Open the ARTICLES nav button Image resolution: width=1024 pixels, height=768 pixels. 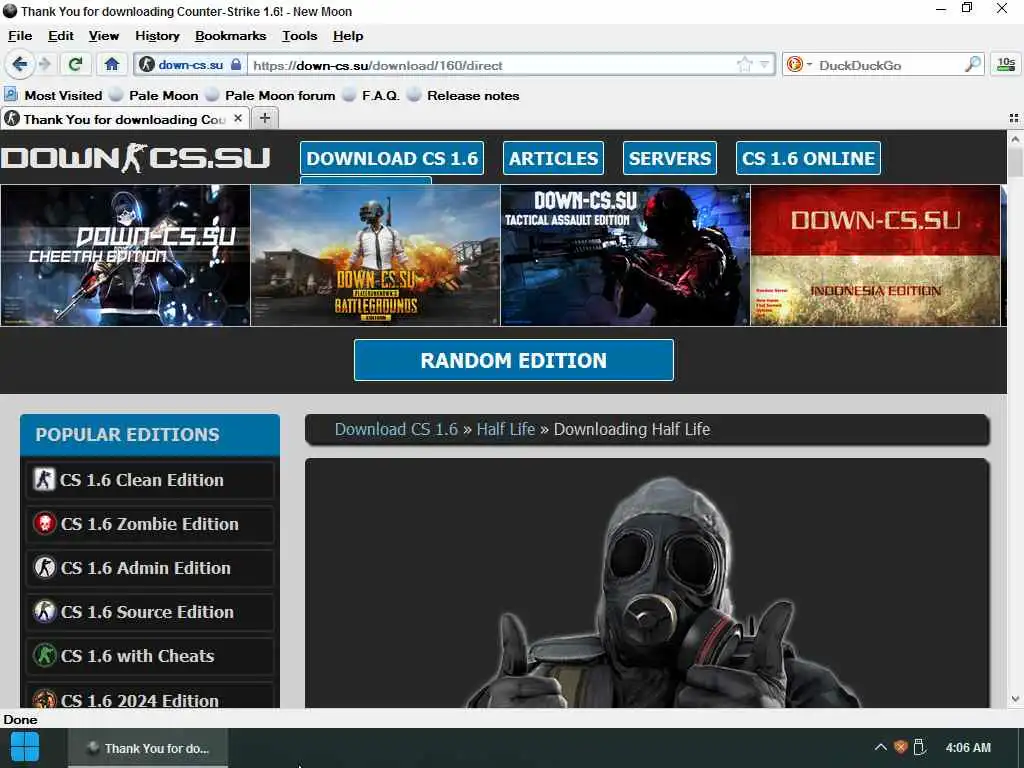click(x=553, y=158)
